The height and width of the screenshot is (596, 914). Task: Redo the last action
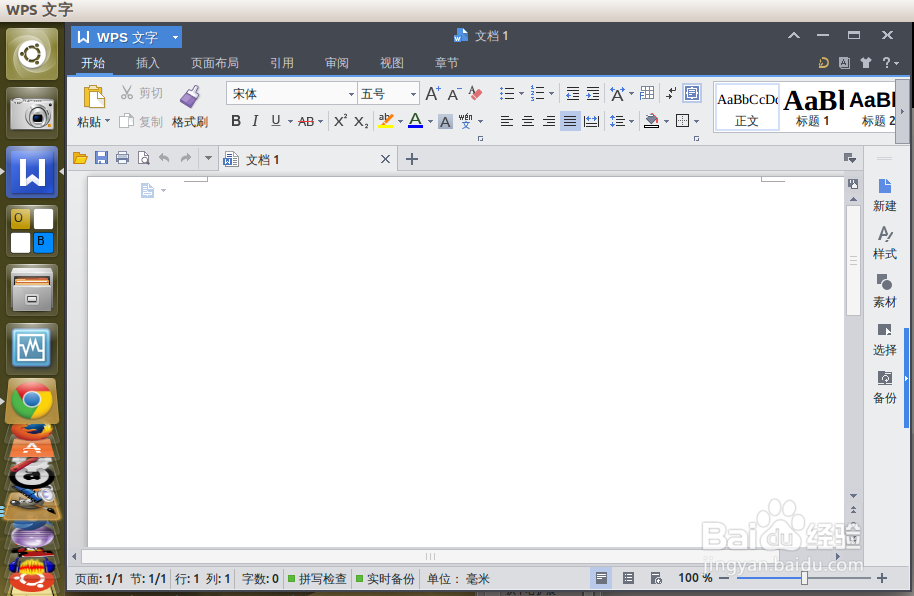[x=185, y=158]
